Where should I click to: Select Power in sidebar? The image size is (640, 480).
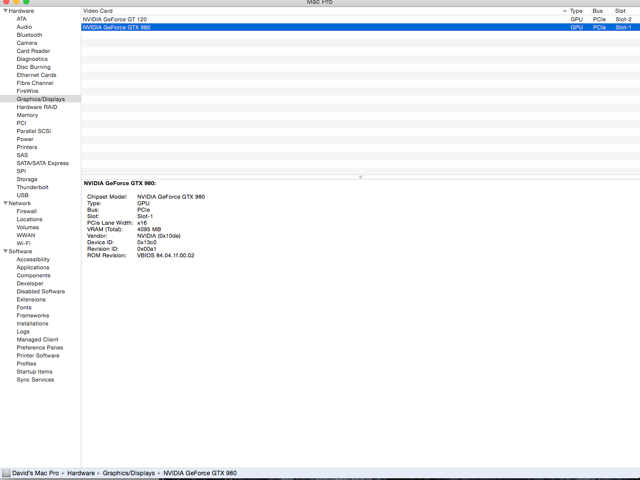pos(25,139)
